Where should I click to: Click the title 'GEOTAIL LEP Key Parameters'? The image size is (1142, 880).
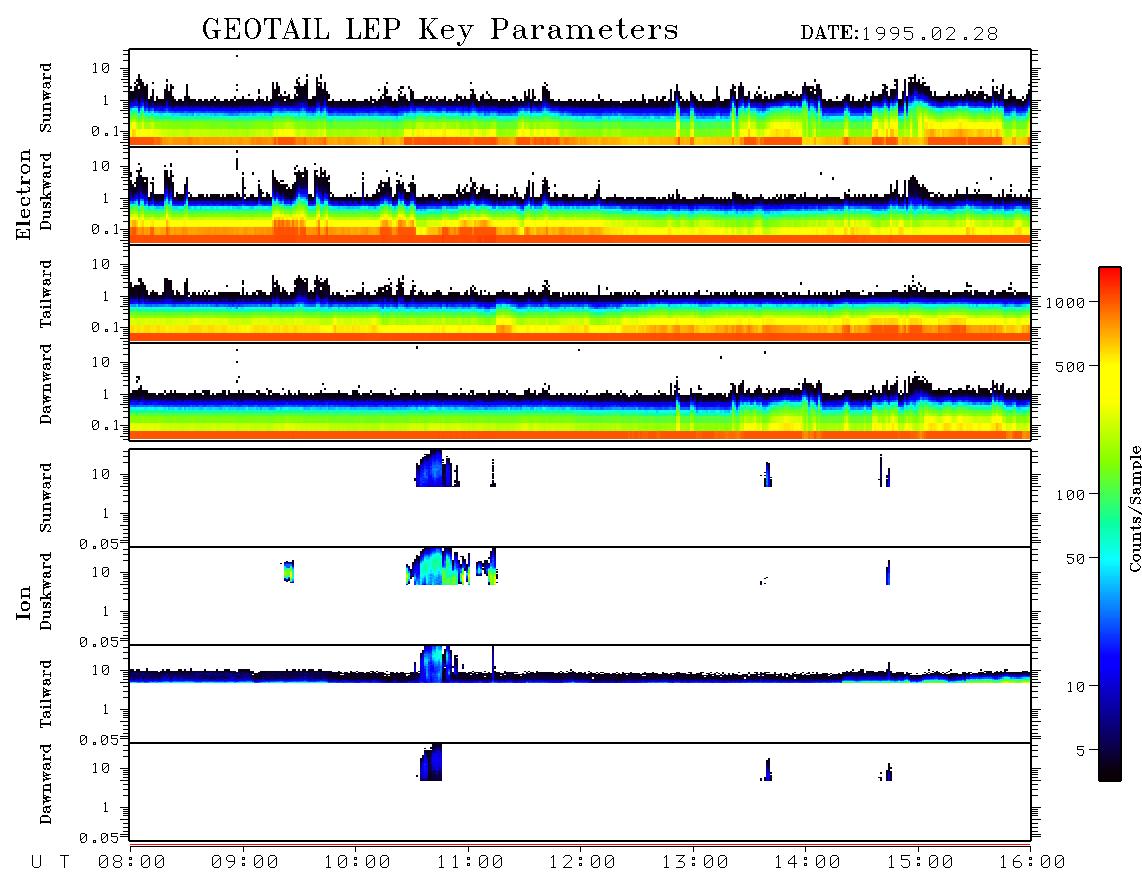[440, 30]
